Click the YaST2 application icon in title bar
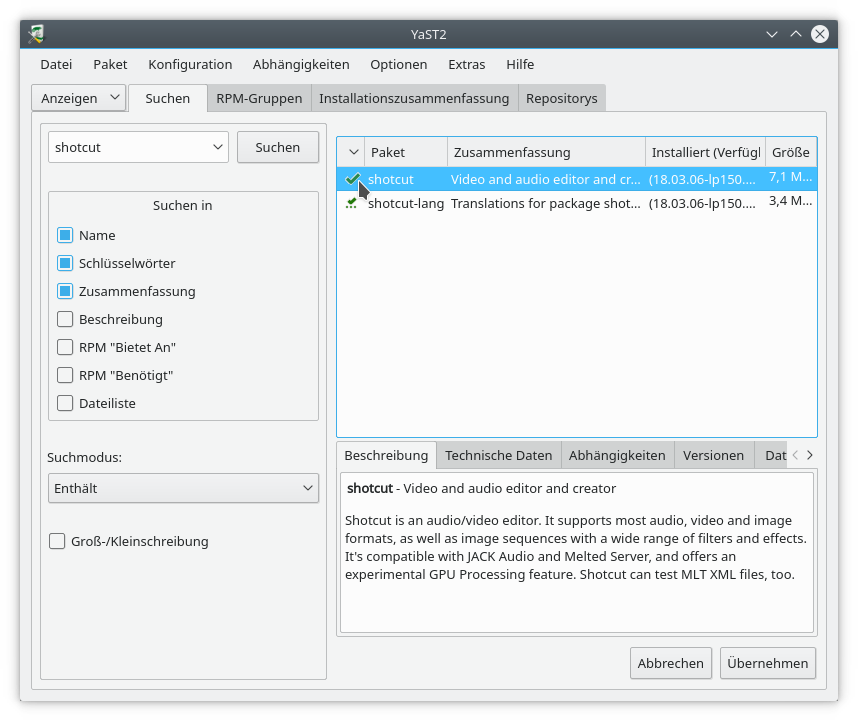Screen dimensions: 858x721 (x=36, y=34)
